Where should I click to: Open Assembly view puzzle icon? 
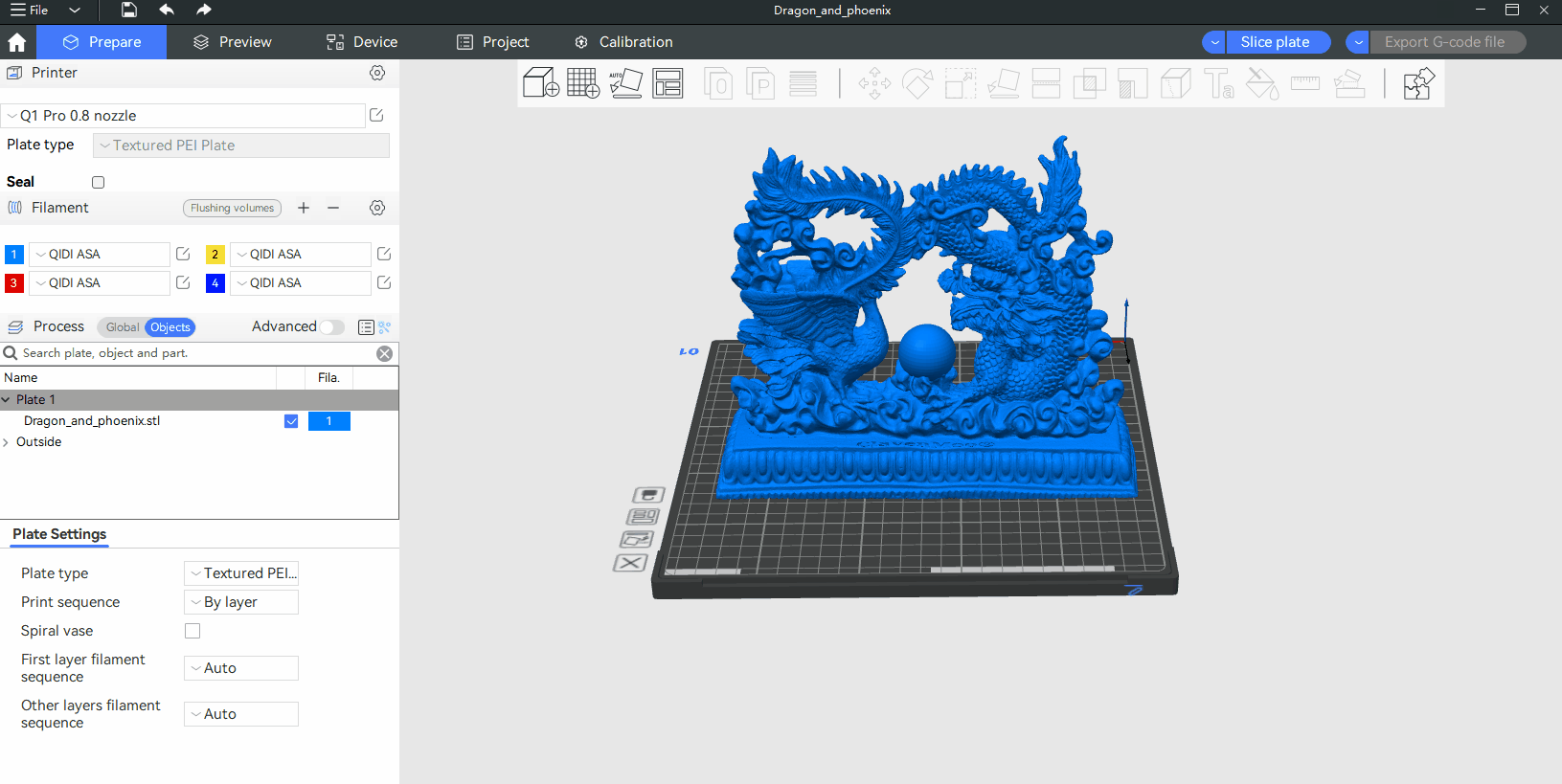[x=1418, y=83]
